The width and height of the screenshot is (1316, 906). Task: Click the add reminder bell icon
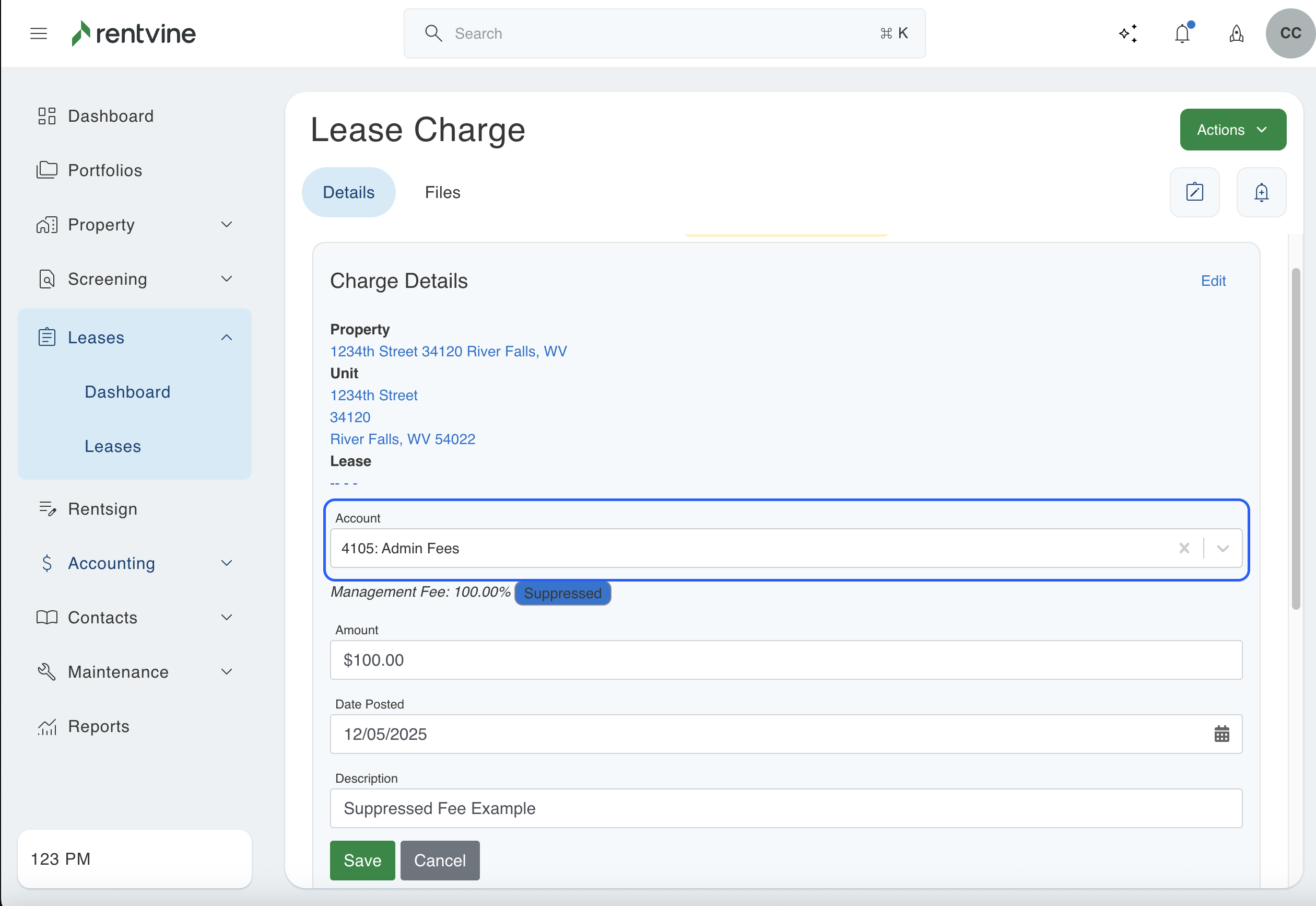pyautogui.click(x=1261, y=192)
